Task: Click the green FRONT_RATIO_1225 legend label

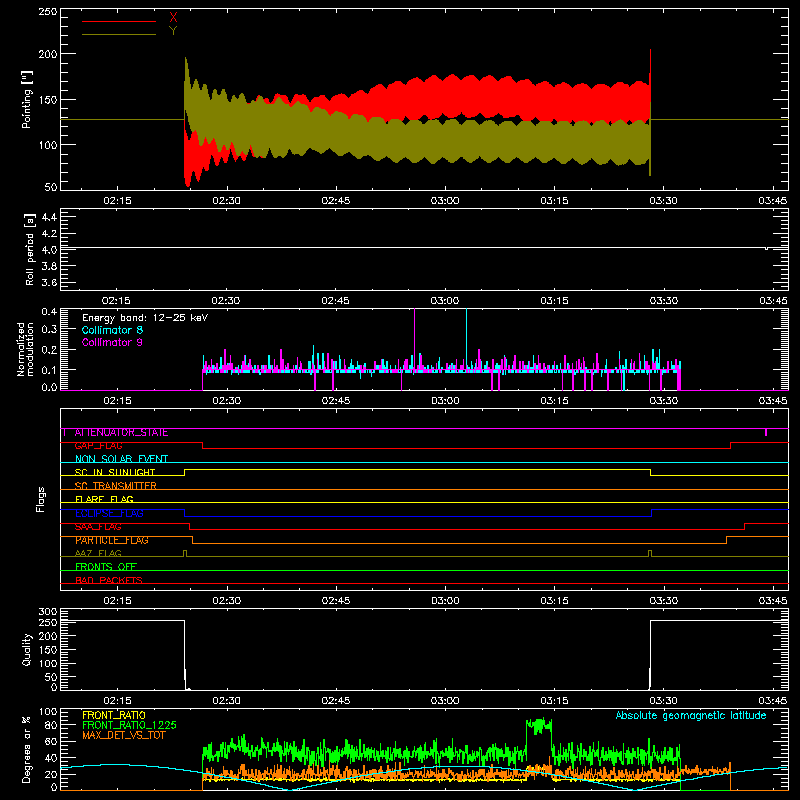Action: pyautogui.click(x=130, y=725)
